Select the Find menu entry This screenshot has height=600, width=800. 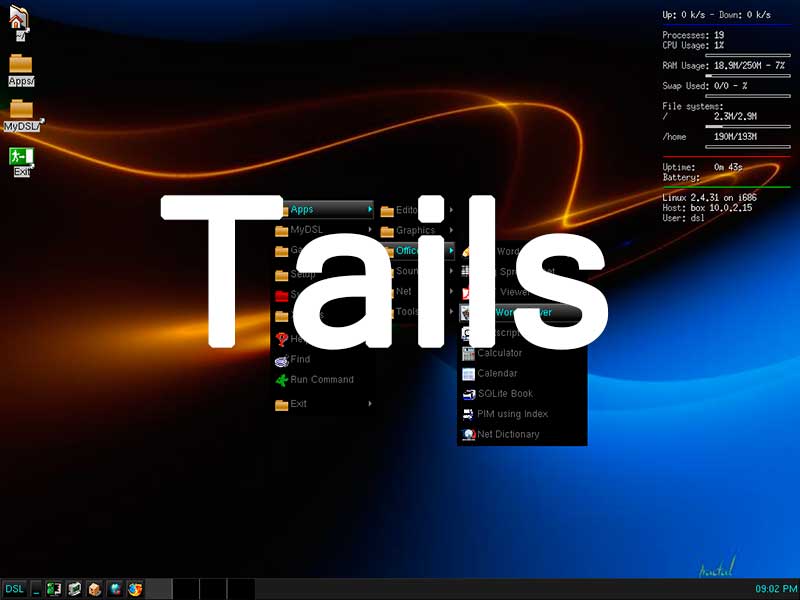[x=300, y=359]
